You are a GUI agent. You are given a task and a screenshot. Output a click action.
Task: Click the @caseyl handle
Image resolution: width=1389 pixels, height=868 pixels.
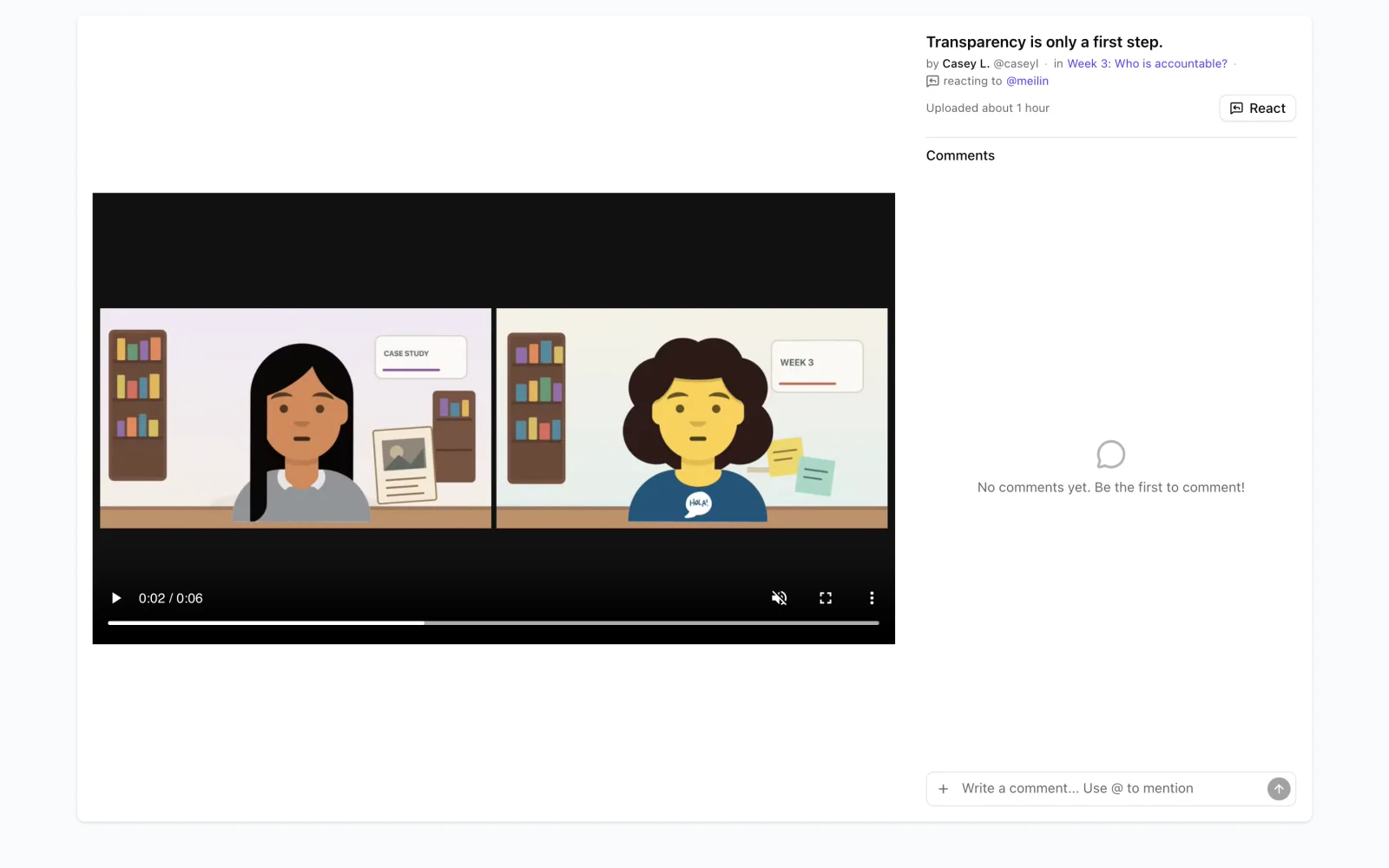click(1016, 63)
